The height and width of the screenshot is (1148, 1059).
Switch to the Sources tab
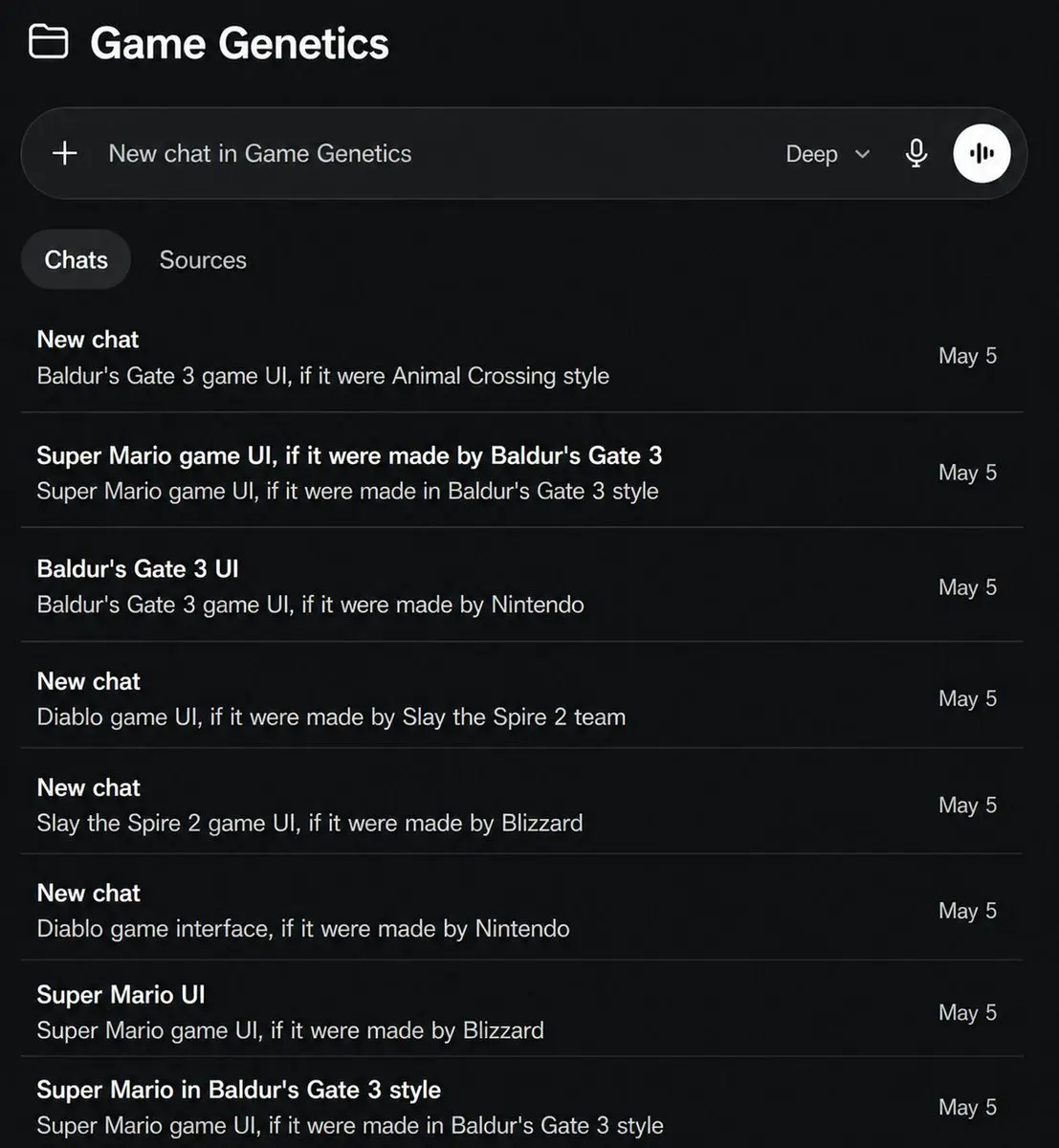(203, 260)
